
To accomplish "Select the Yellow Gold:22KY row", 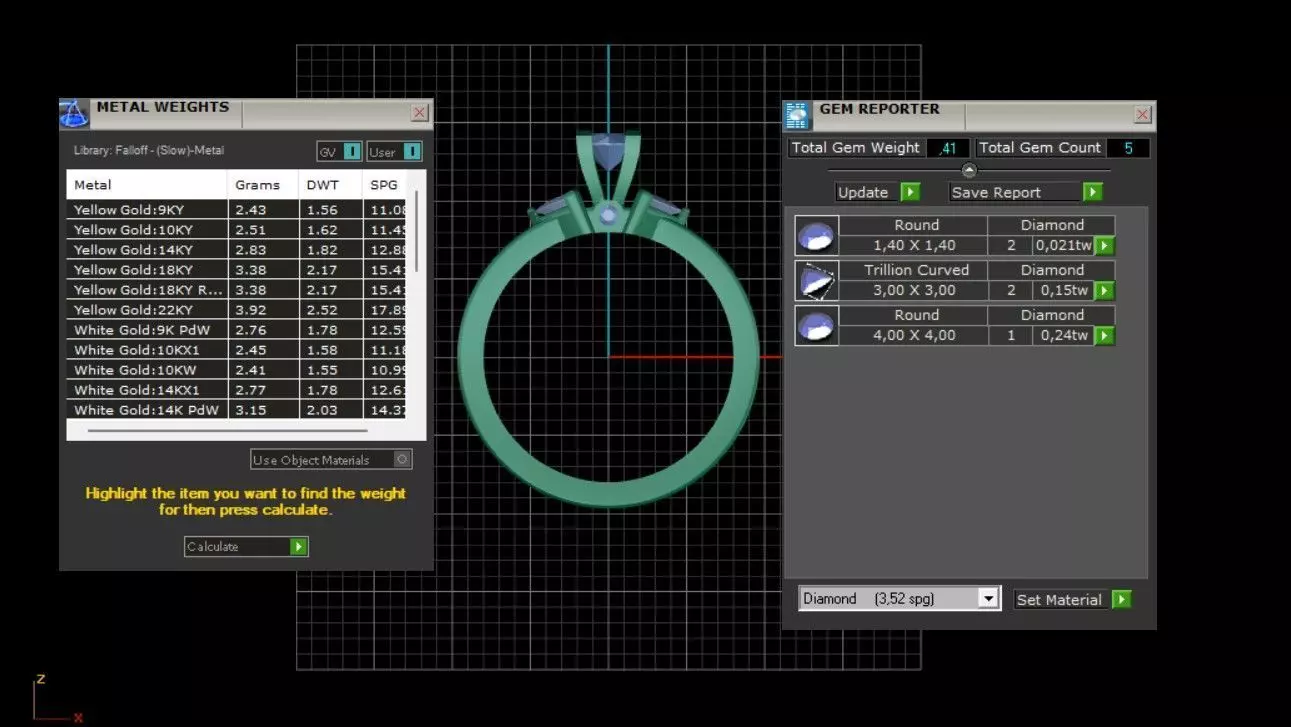I will [x=236, y=310].
